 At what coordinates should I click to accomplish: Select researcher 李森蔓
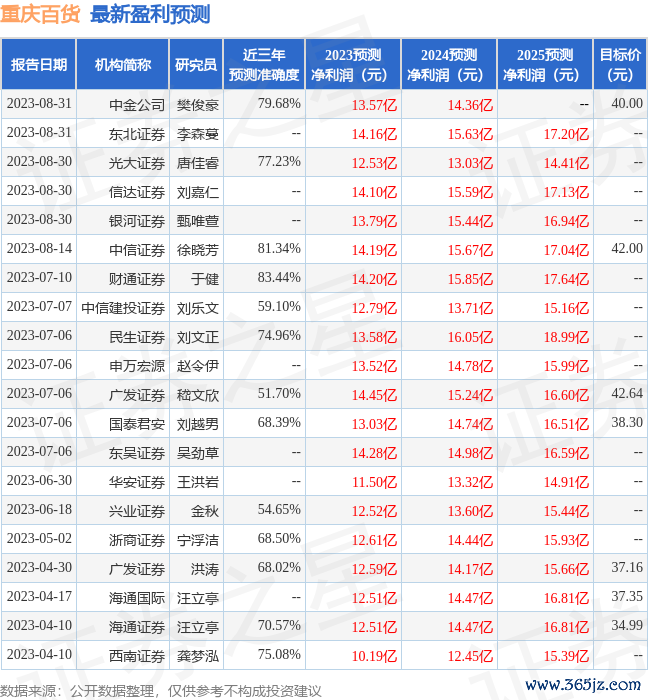click(x=198, y=134)
